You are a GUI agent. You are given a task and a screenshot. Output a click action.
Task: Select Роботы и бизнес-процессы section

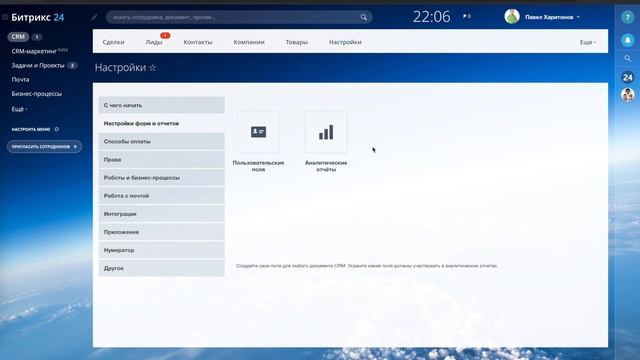point(162,178)
